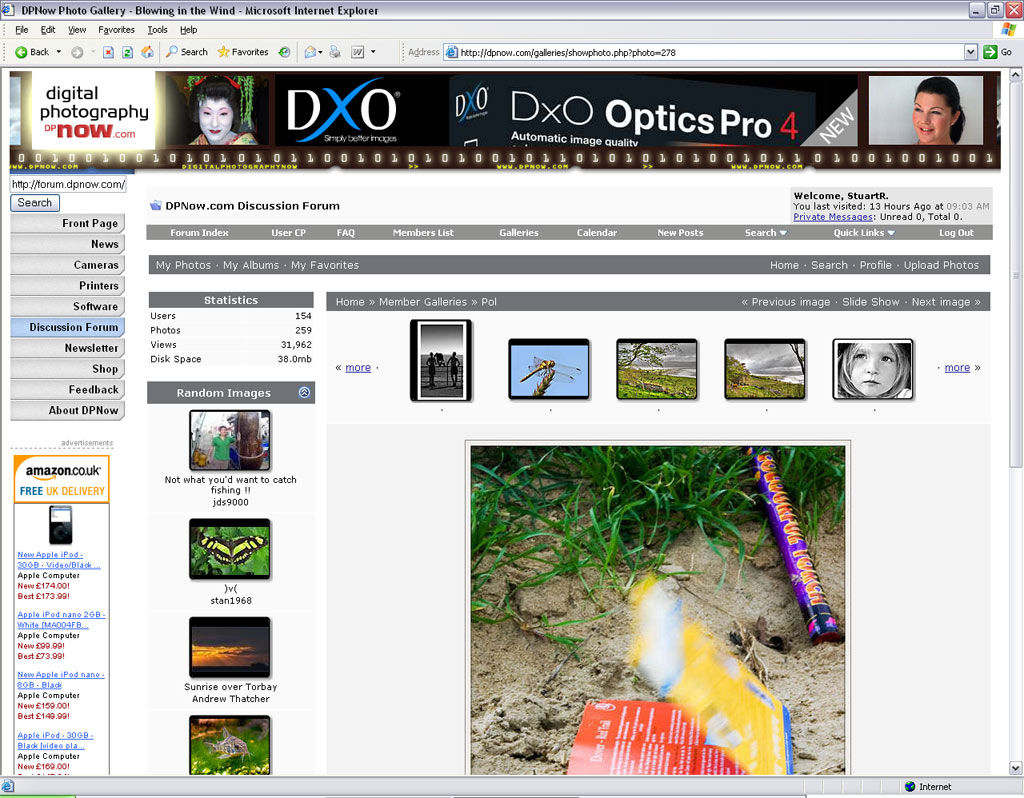Click the Upload Photos link
Viewport: 1024px width, 798px height.
click(x=941, y=265)
